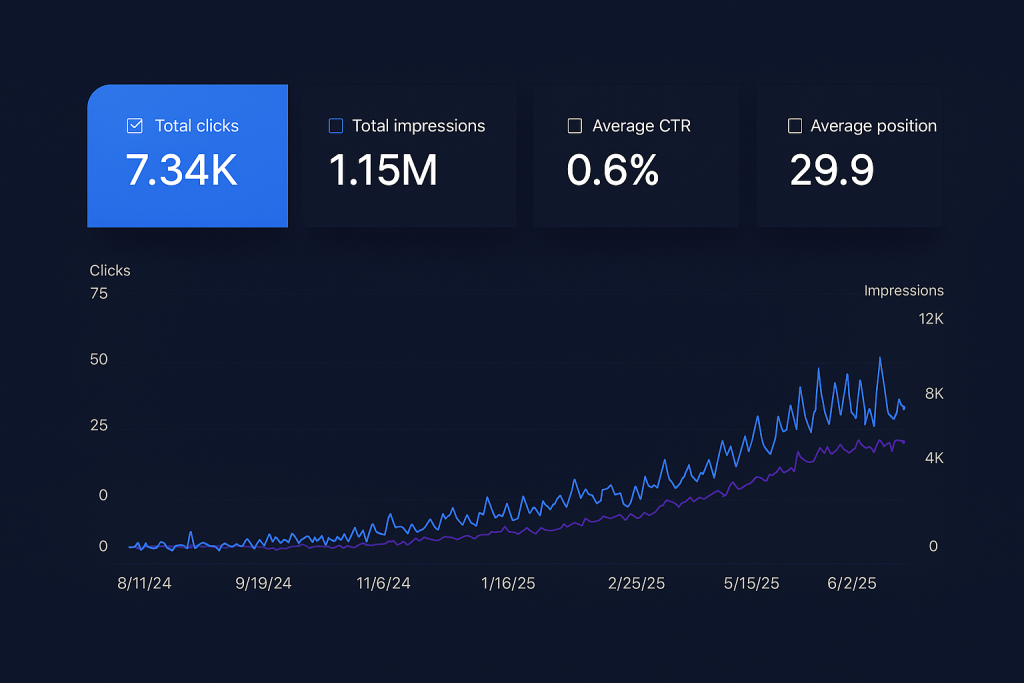Enable the Total impressions checkbox
The image size is (1024, 683).
[336, 126]
